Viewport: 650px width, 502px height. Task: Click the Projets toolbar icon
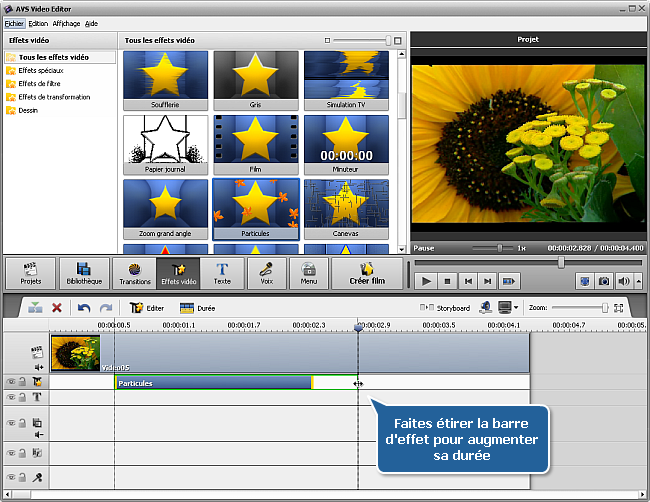tap(31, 274)
